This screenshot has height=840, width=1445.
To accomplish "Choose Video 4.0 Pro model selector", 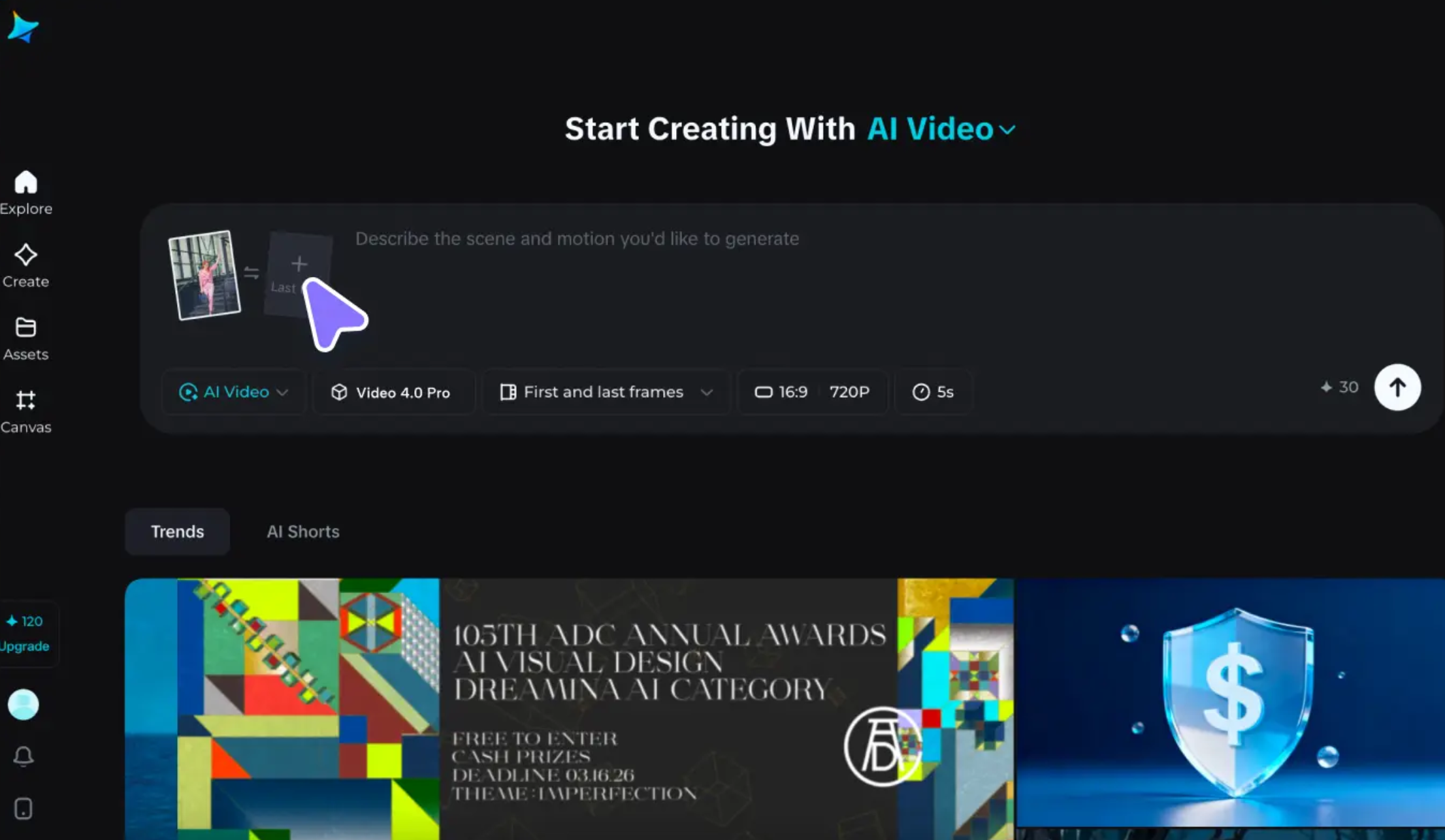I will click(392, 392).
